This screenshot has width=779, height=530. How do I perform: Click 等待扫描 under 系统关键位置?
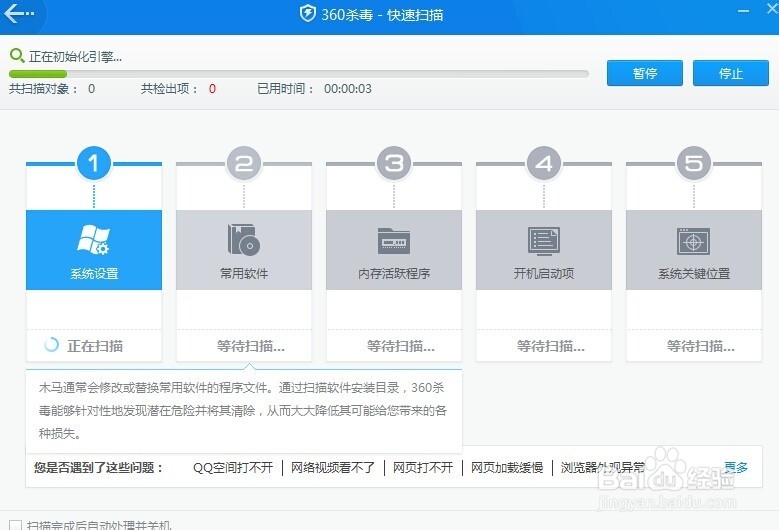[x=701, y=346]
